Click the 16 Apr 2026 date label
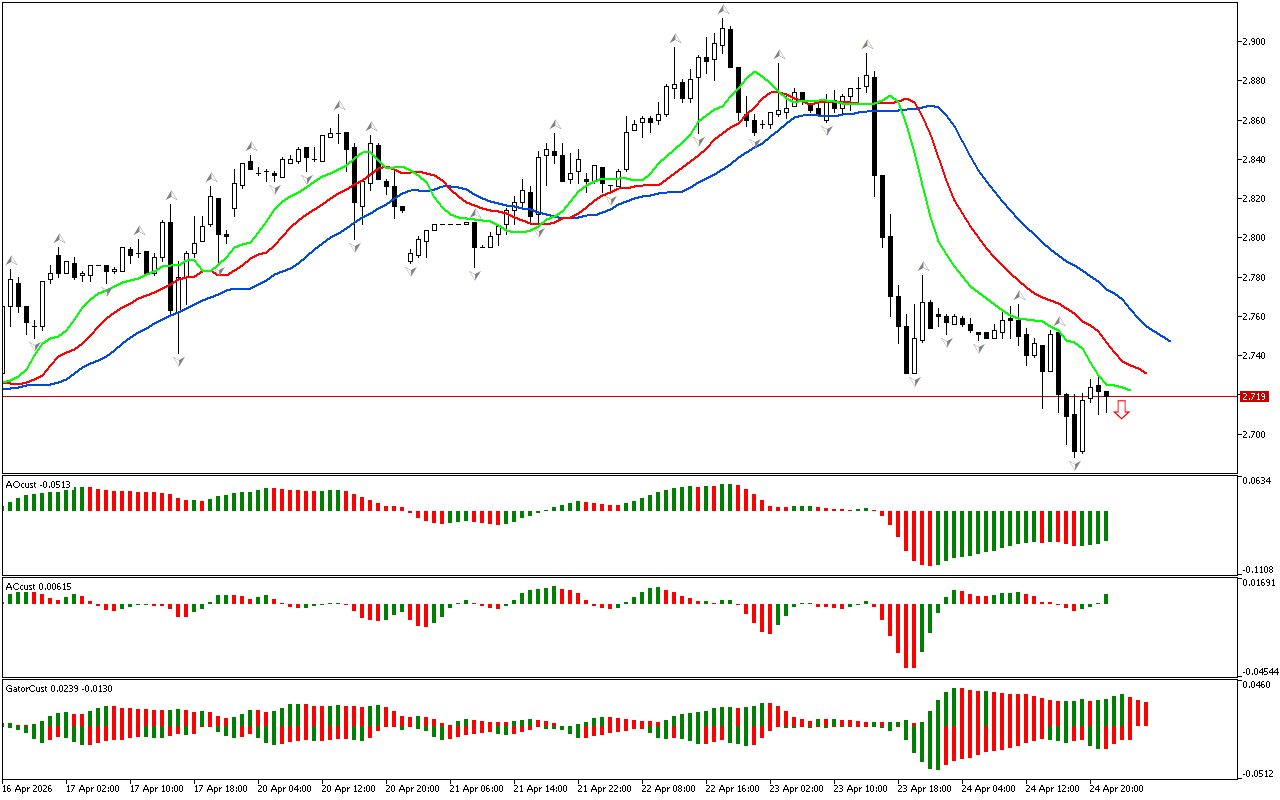This screenshot has width=1280, height=800. click(30, 788)
